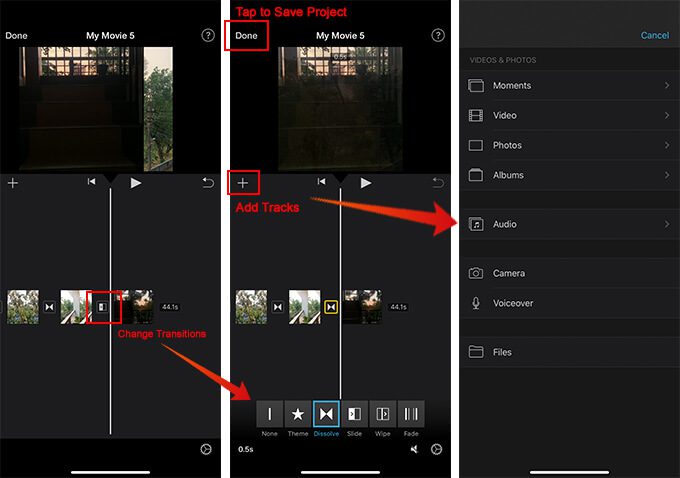Tap chevron on the Moments row
The width and height of the screenshot is (680, 478).
click(x=667, y=85)
